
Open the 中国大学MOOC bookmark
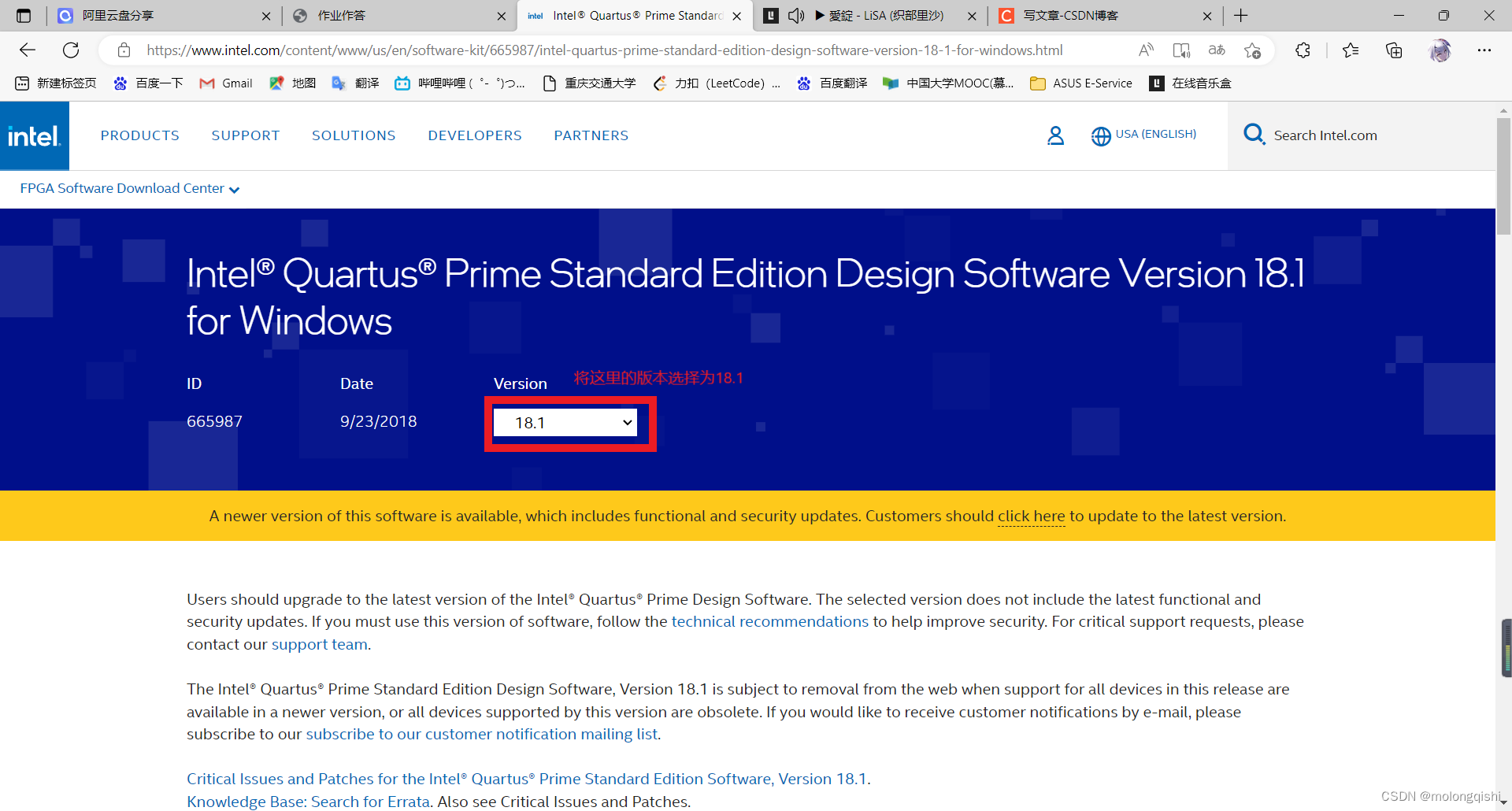[948, 83]
